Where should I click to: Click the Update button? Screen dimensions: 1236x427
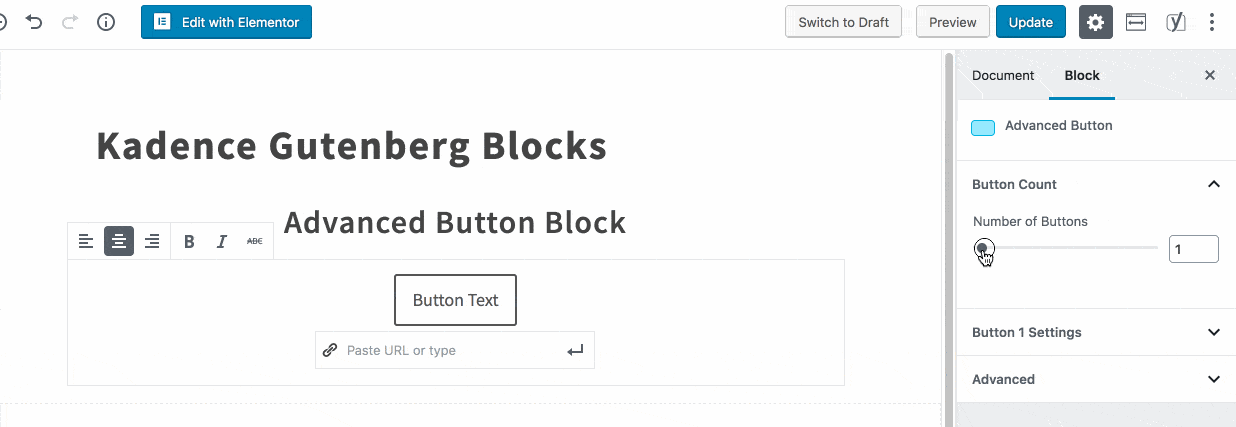[1031, 22]
